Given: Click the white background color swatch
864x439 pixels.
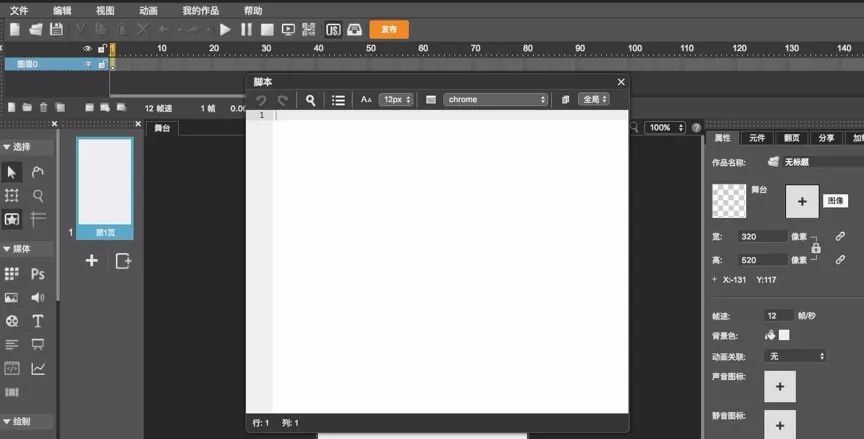Looking at the screenshot, I should click(x=784, y=335).
